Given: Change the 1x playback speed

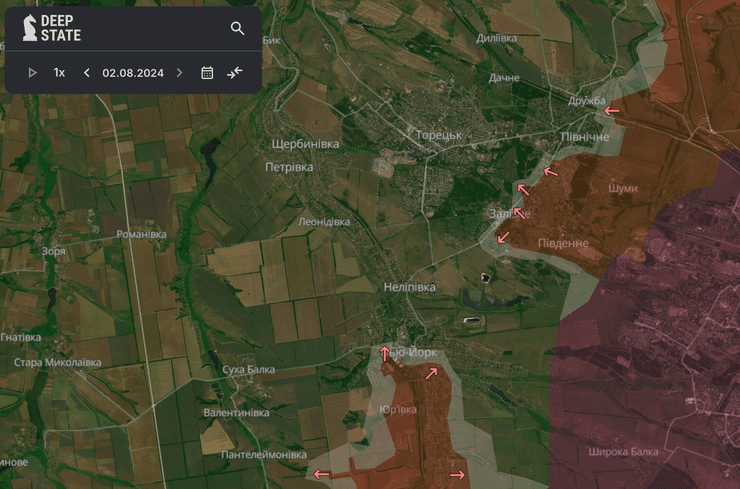Looking at the screenshot, I should 59,73.
